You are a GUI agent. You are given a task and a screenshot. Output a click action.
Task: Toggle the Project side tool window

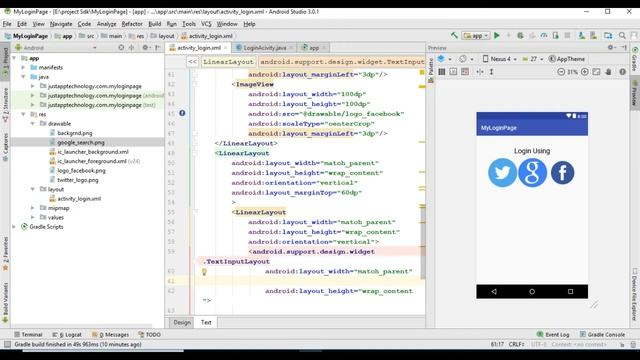pos(5,62)
